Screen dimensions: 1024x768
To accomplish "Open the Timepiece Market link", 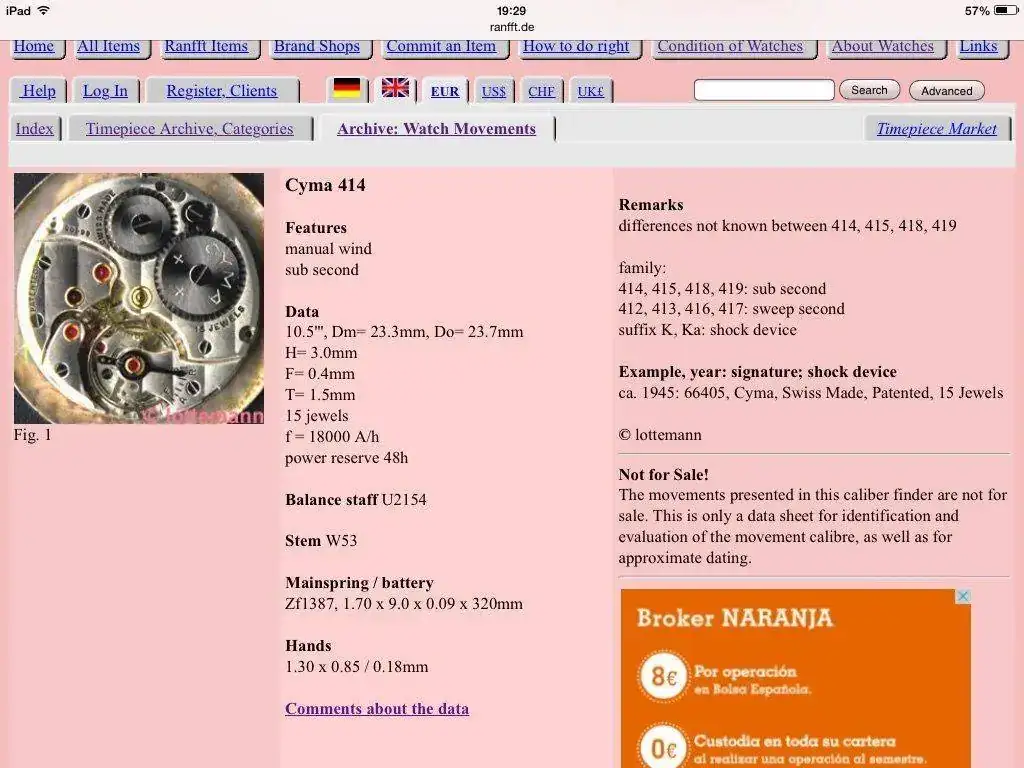I will (936, 129).
